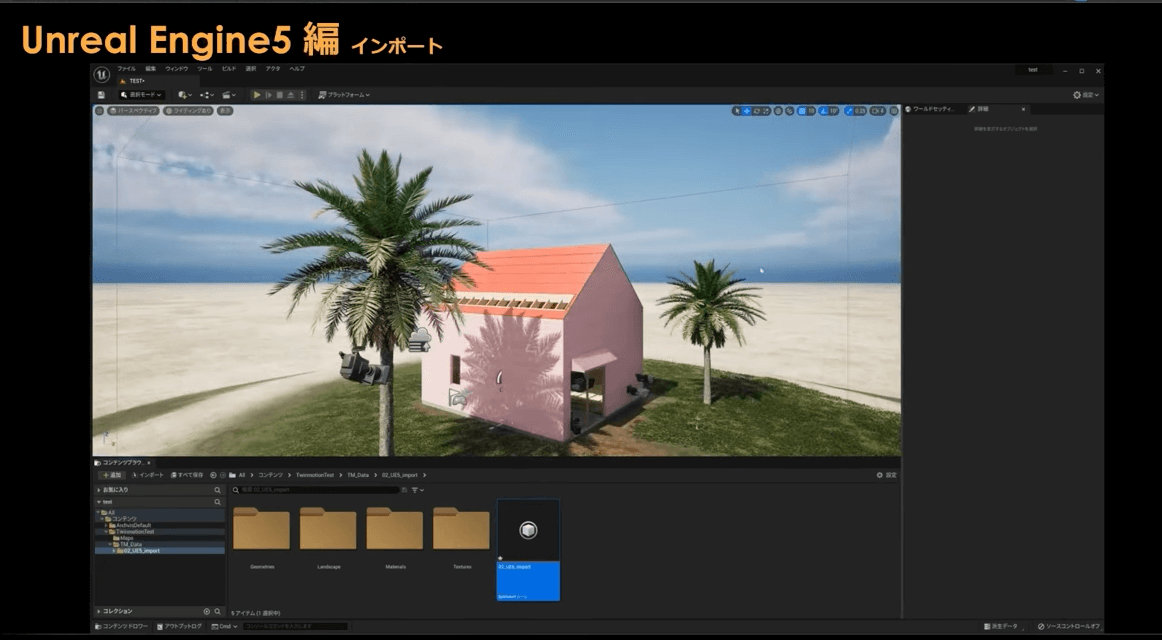Screen dimensions: 1162x640
Task: Adjust the camera speed button
Action: click(x=878, y=111)
